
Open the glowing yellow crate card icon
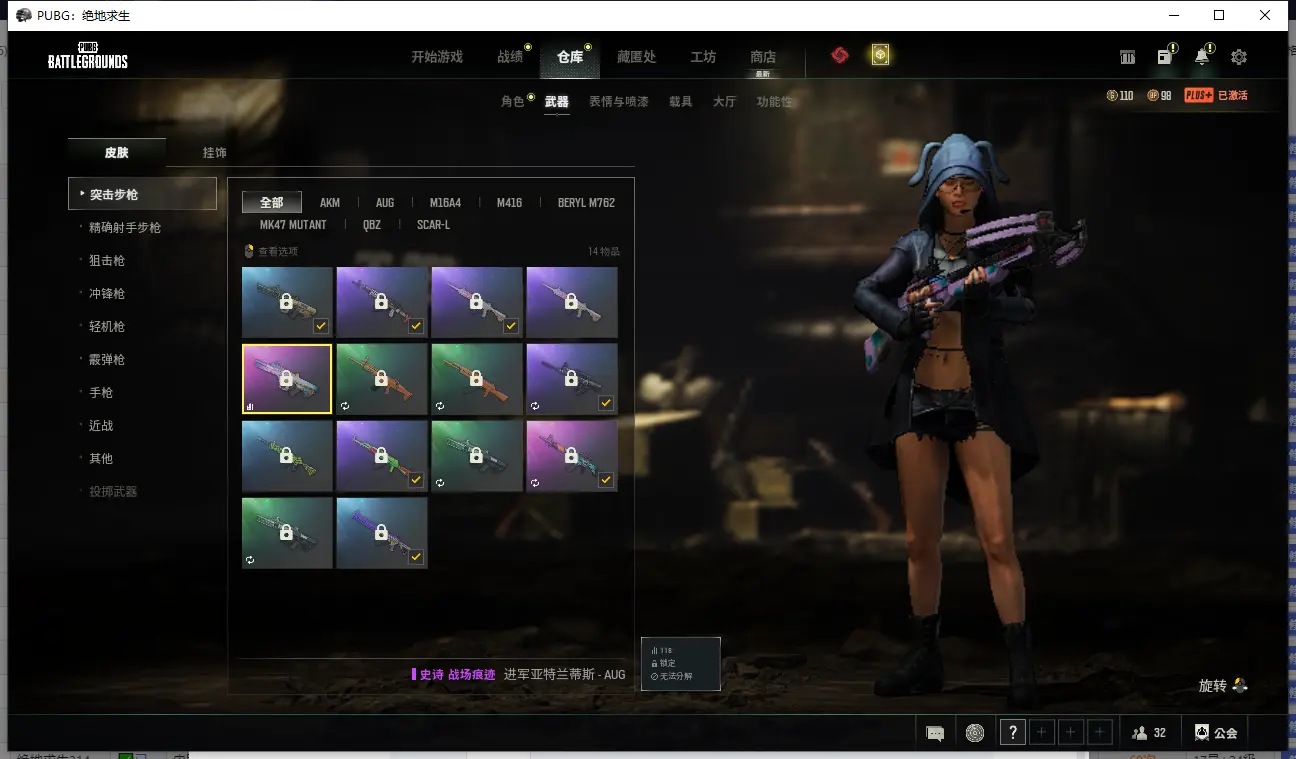coord(880,56)
